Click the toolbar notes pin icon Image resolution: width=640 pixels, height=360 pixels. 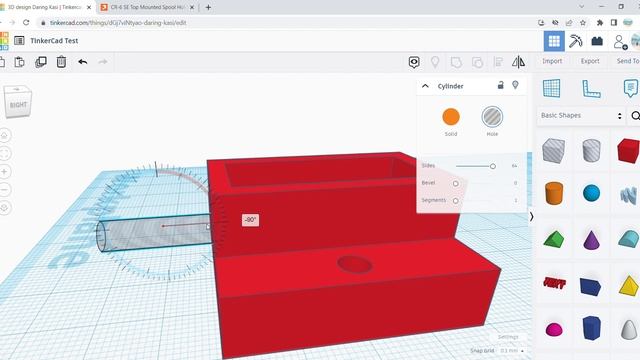pos(435,62)
